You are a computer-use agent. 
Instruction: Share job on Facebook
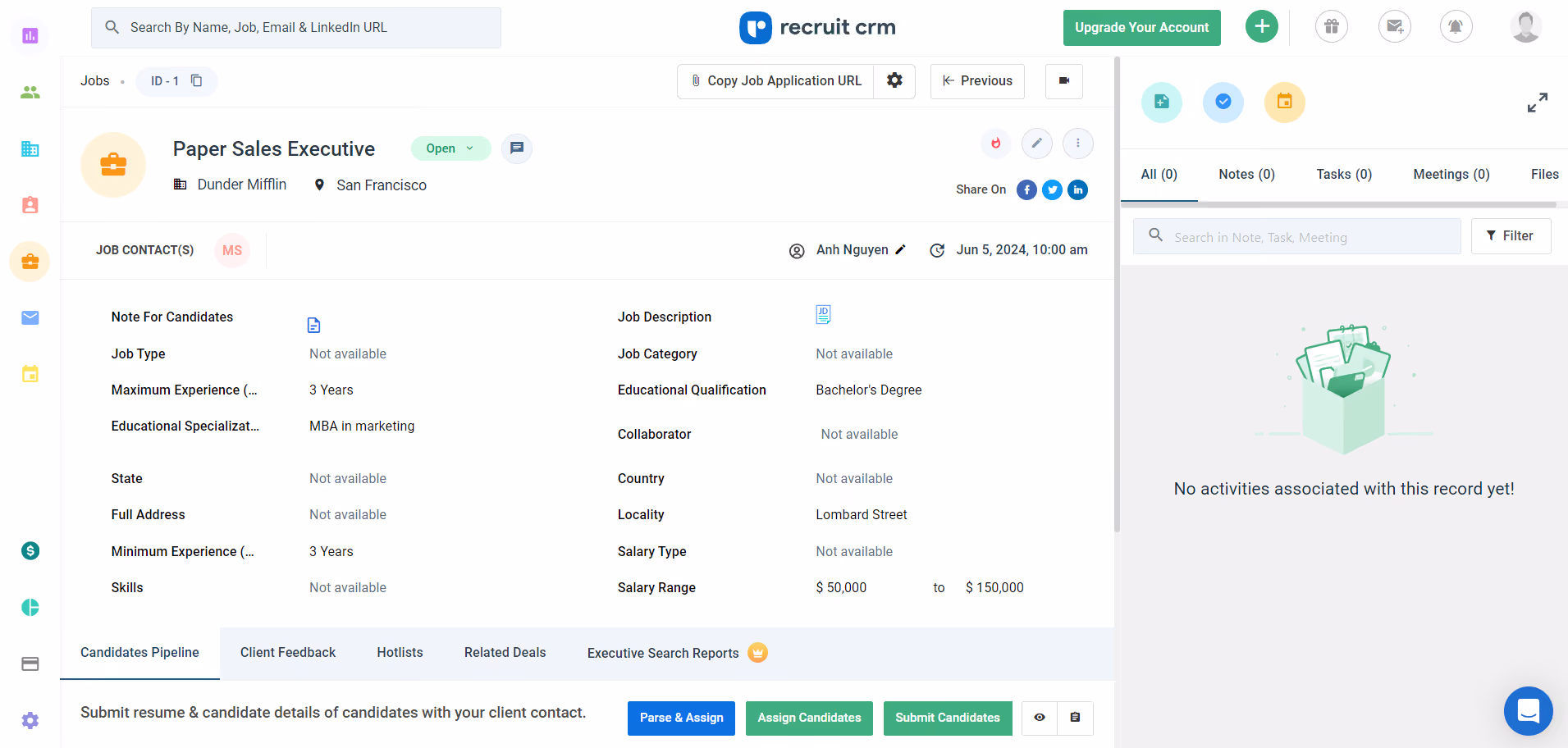(x=1026, y=190)
